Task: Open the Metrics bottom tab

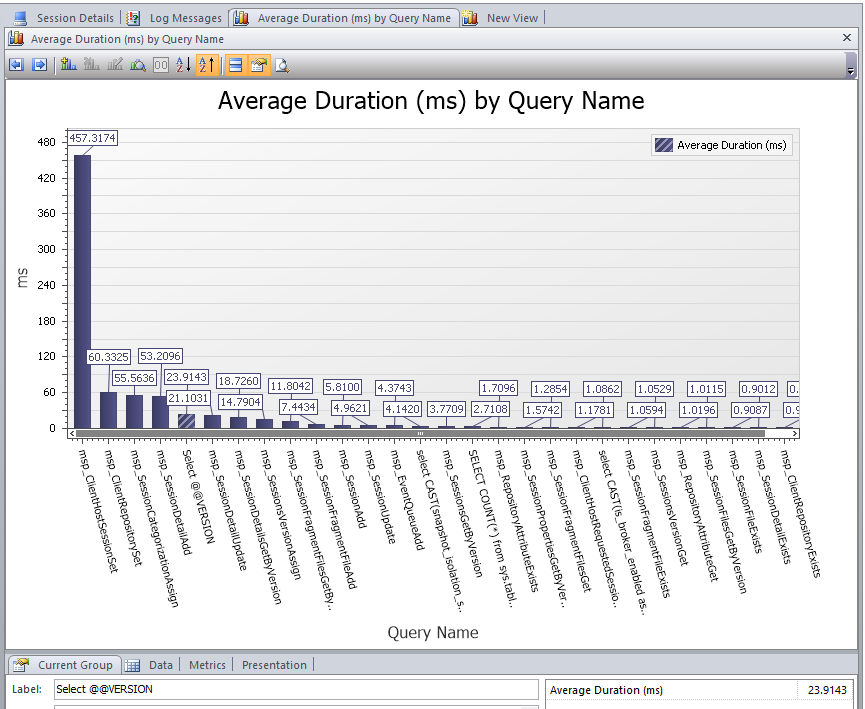Action: click(207, 665)
